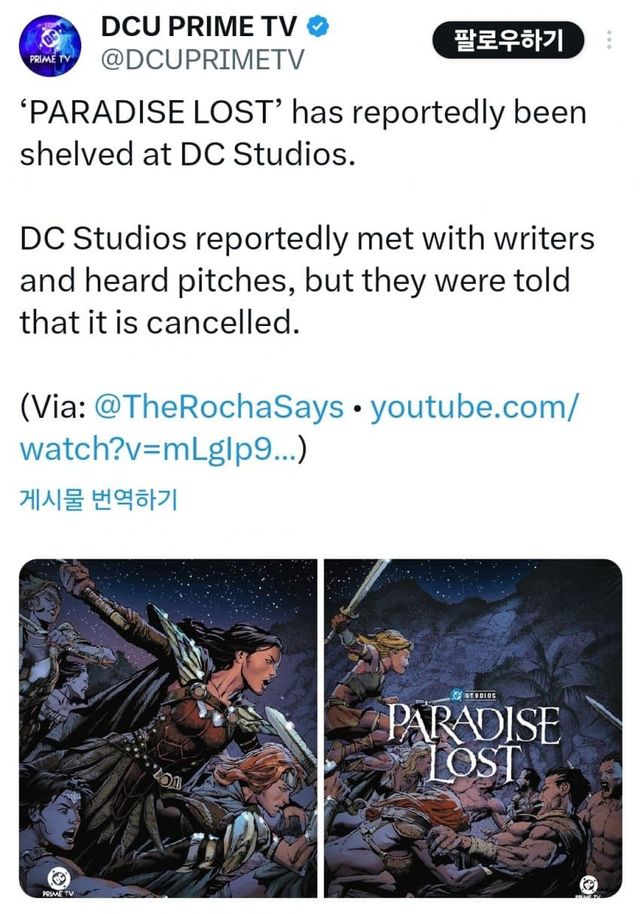Viewport: 640px width, 914px height.
Task: Follow the account with the 팔로우하기 button
Action: (508, 40)
